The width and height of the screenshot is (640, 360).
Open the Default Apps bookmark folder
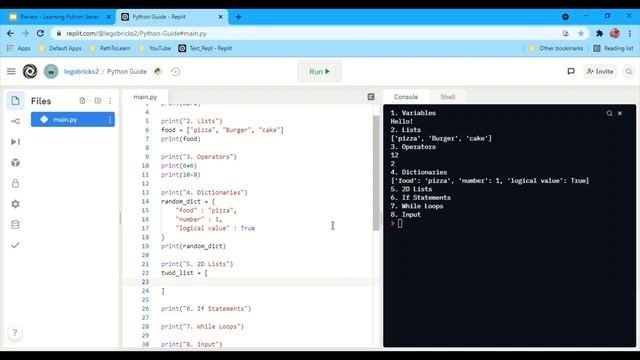pyautogui.click(x=60, y=48)
